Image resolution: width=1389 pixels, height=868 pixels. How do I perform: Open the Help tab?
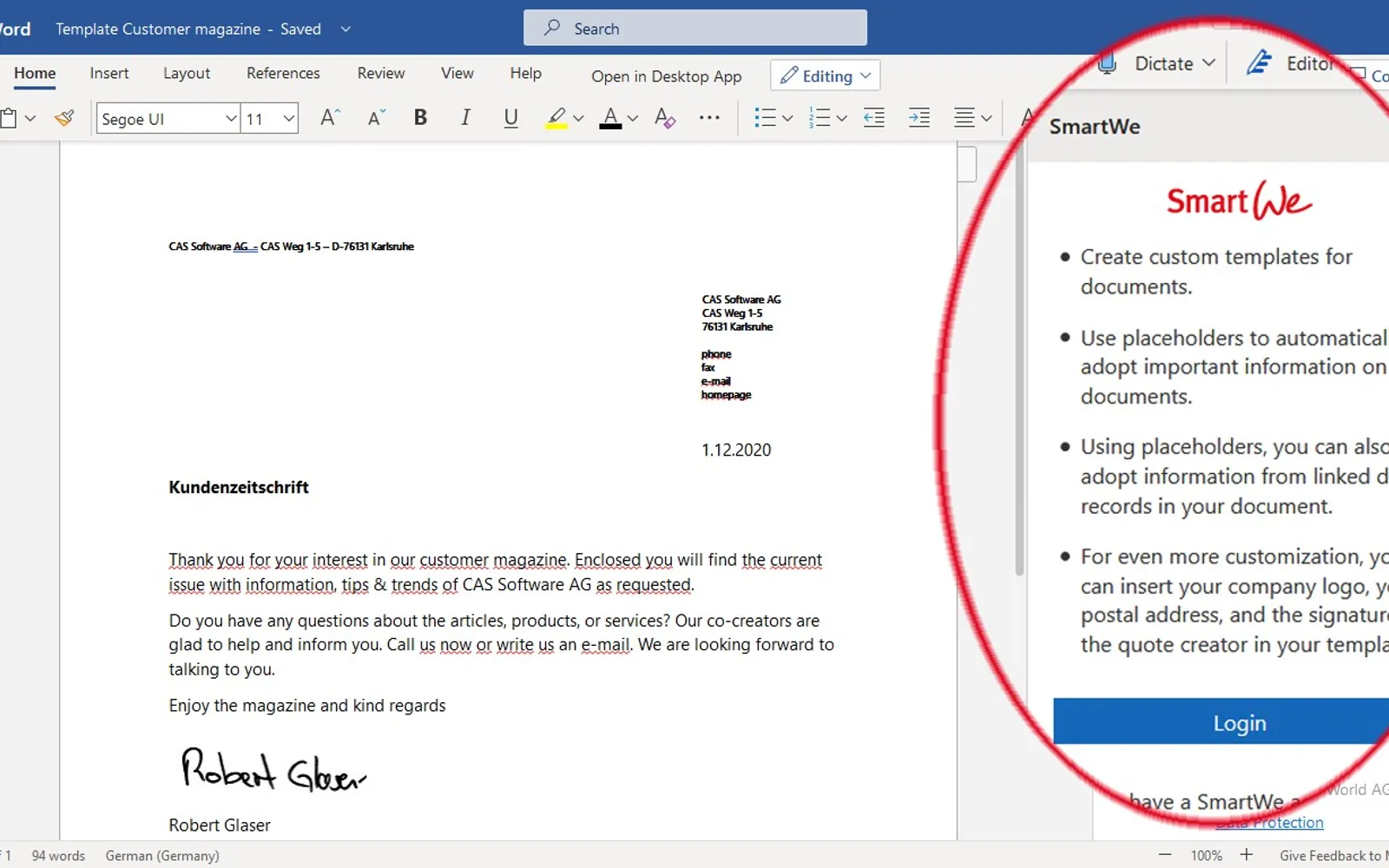[x=526, y=73]
